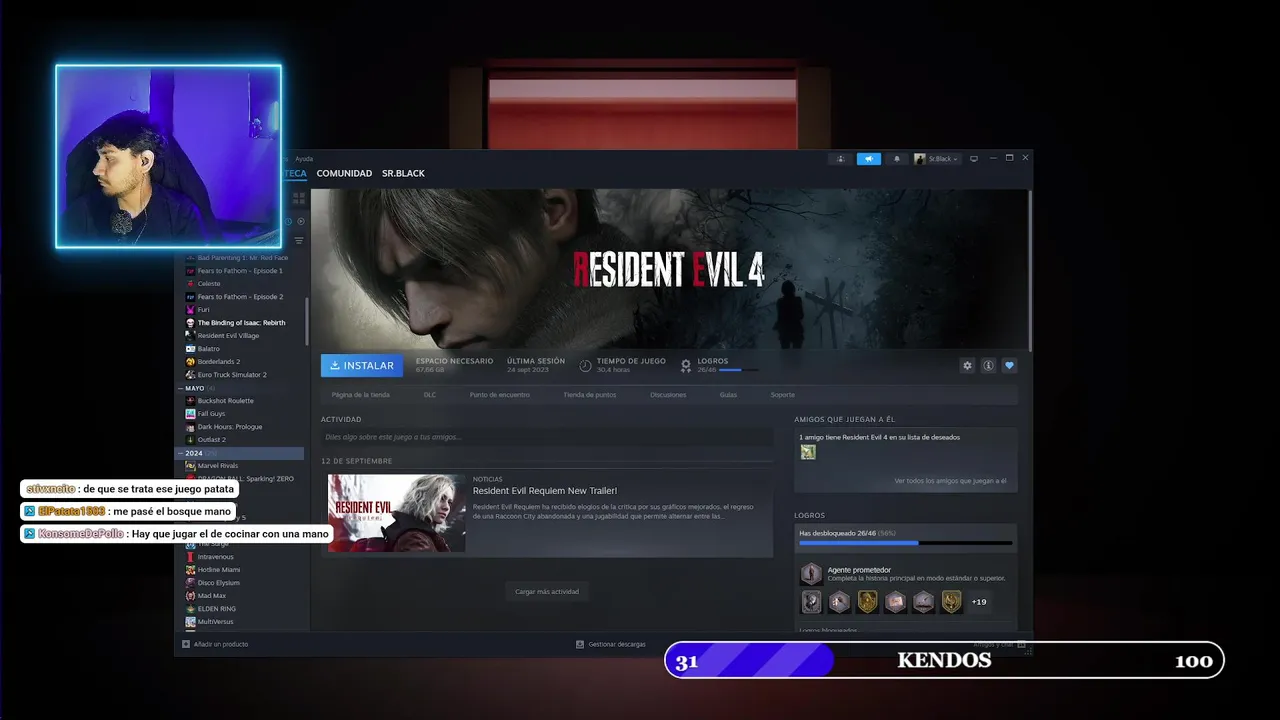The height and width of the screenshot is (720, 1280).
Task: Open the Resident Evil Requiem news thumbnail
Action: point(397,513)
